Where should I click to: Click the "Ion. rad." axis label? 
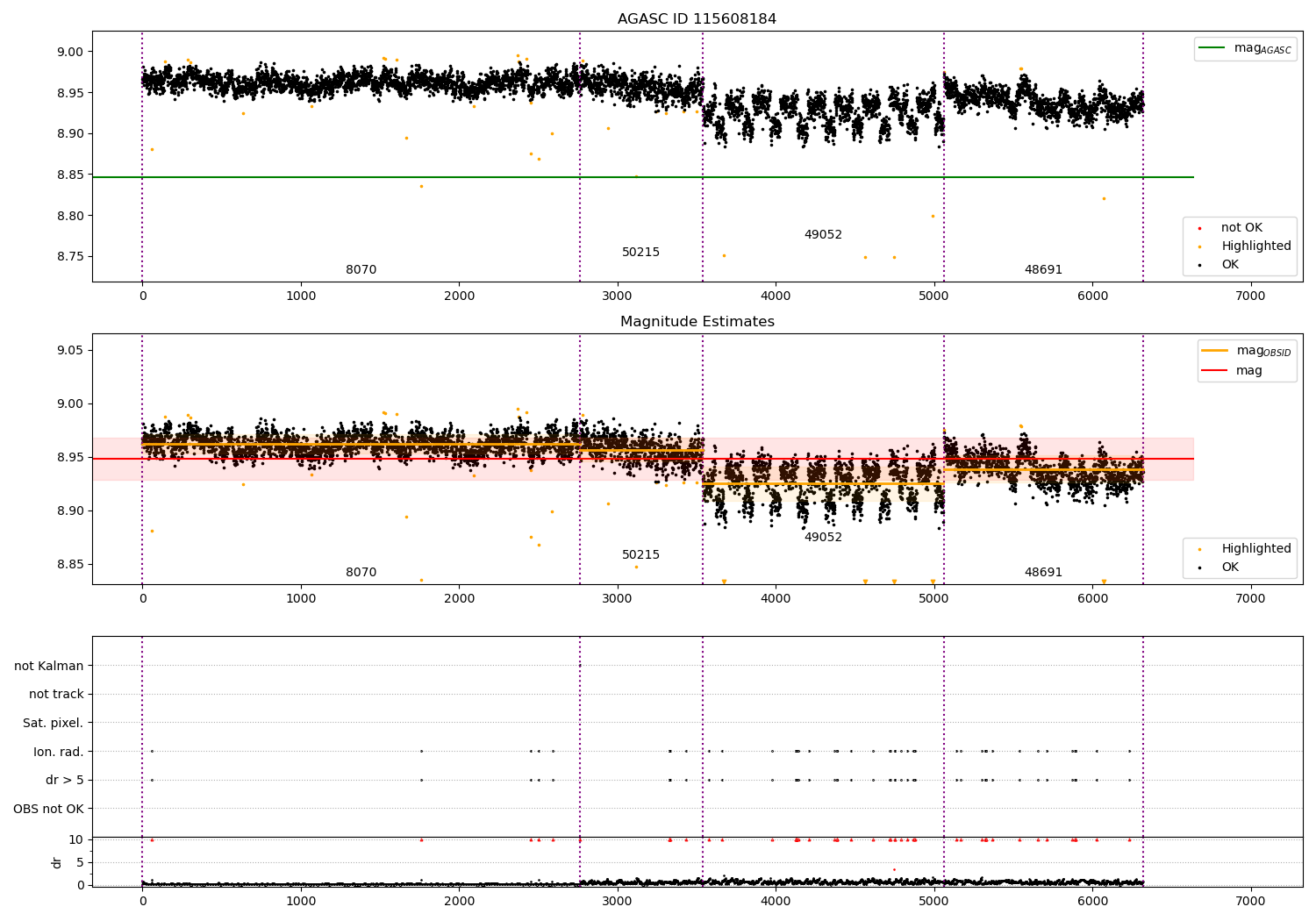coord(59,752)
